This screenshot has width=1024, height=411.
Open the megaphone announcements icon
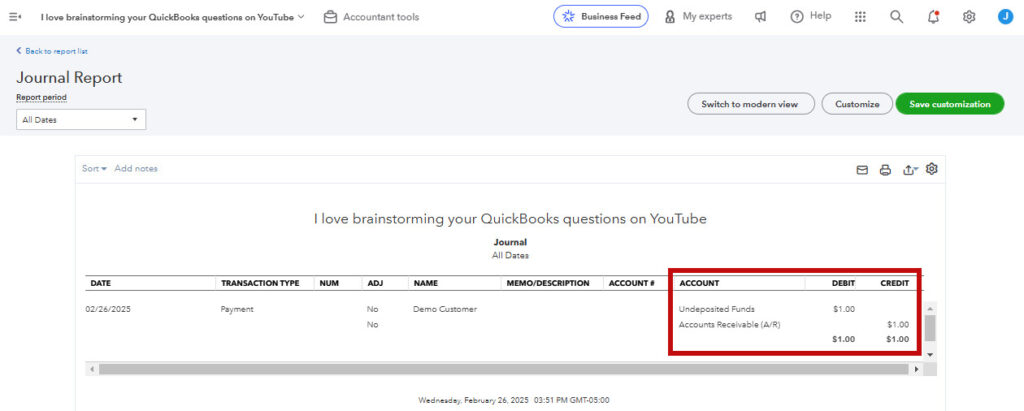761,17
